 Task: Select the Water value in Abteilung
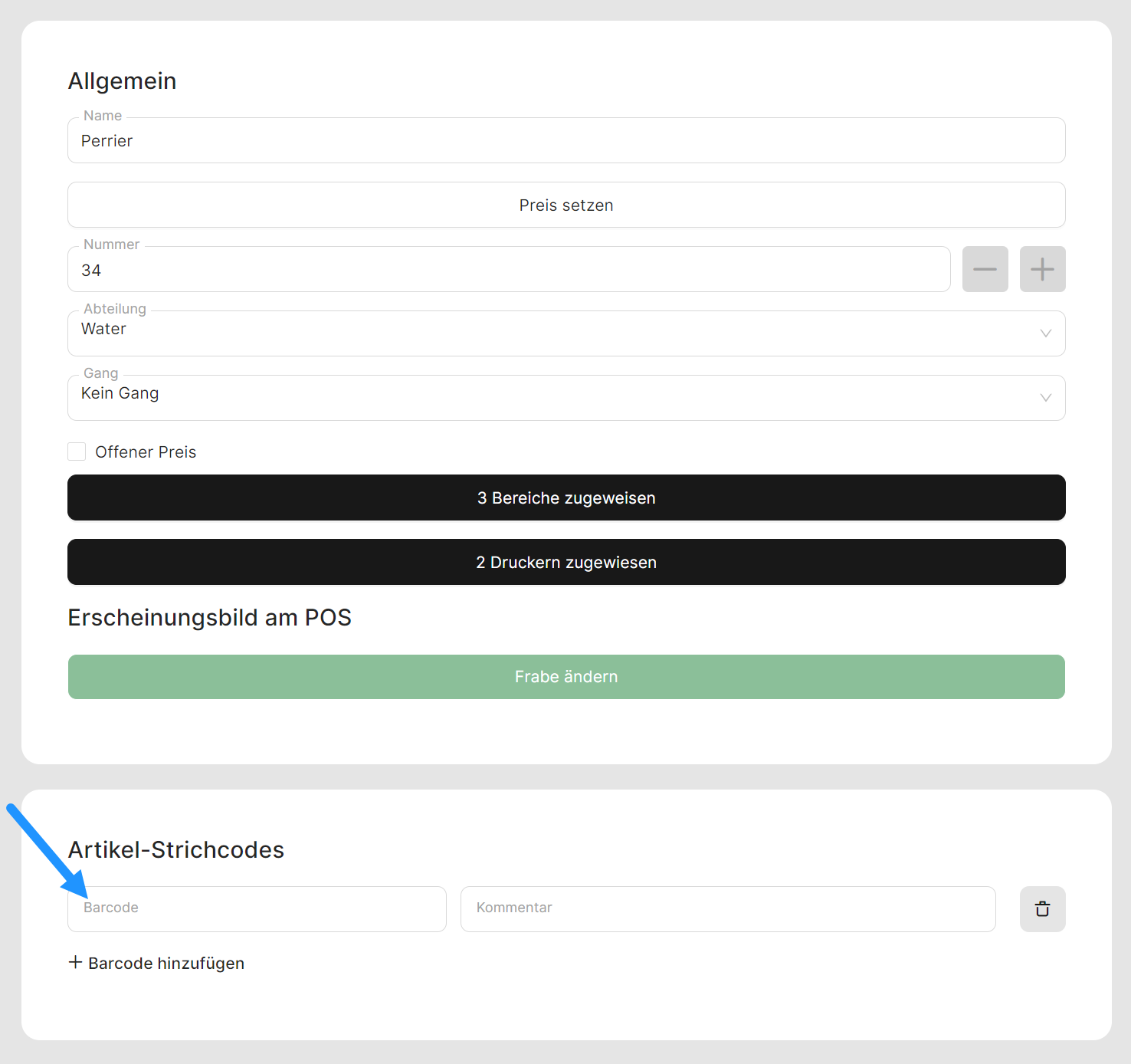[x=104, y=330]
